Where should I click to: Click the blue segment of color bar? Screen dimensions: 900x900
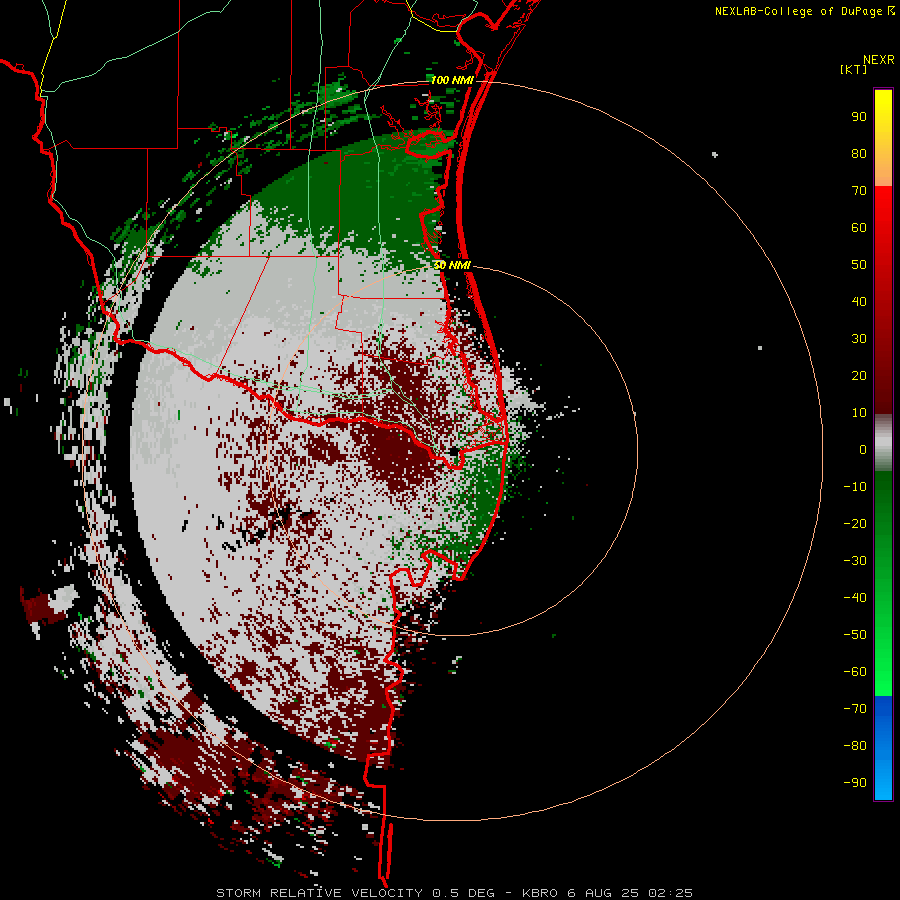tap(883, 748)
